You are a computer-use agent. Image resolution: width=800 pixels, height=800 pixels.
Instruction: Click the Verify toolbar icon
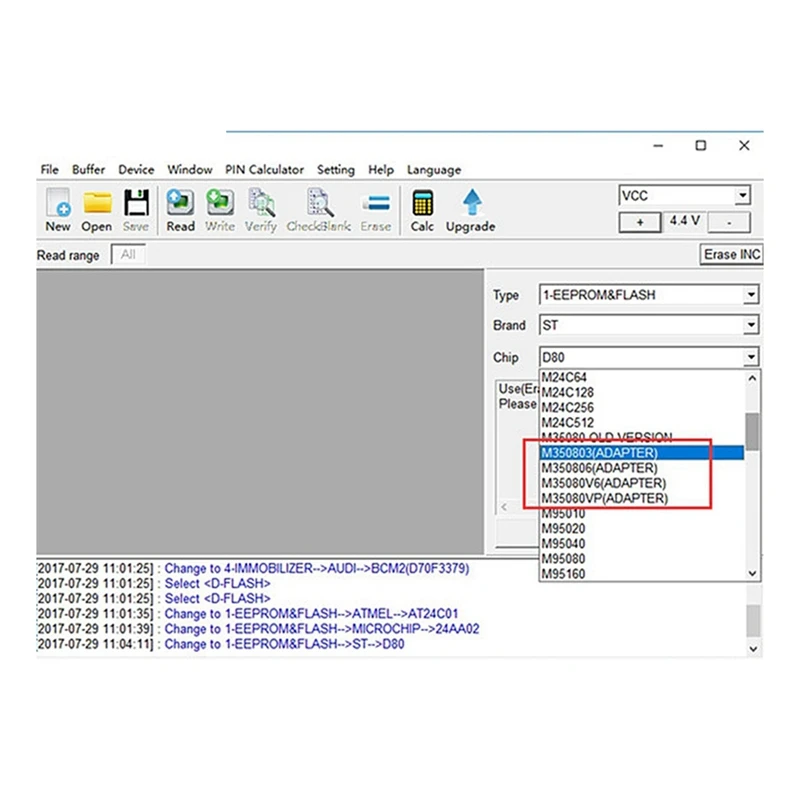[x=261, y=203]
